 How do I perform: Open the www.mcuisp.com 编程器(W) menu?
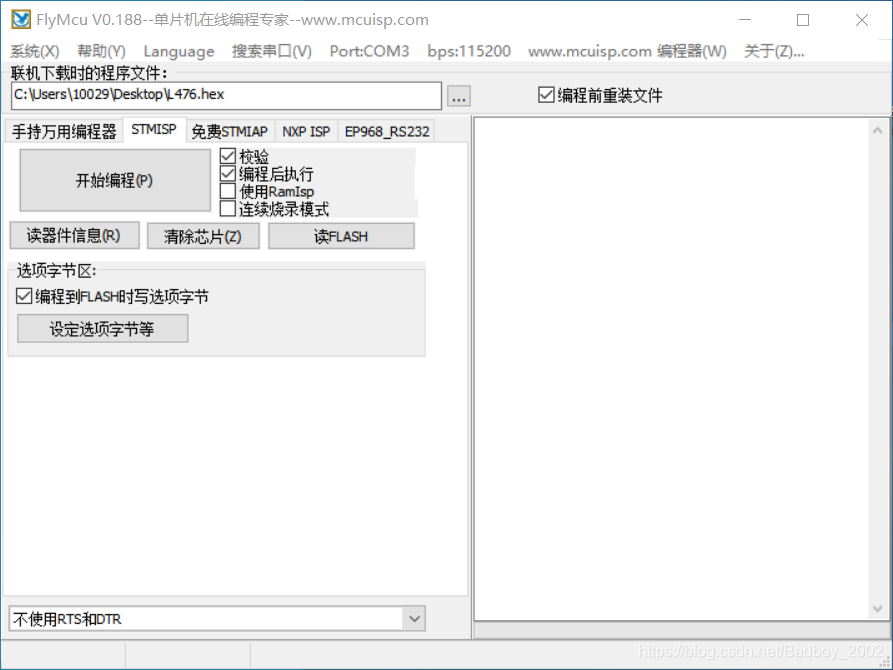click(627, 51)
